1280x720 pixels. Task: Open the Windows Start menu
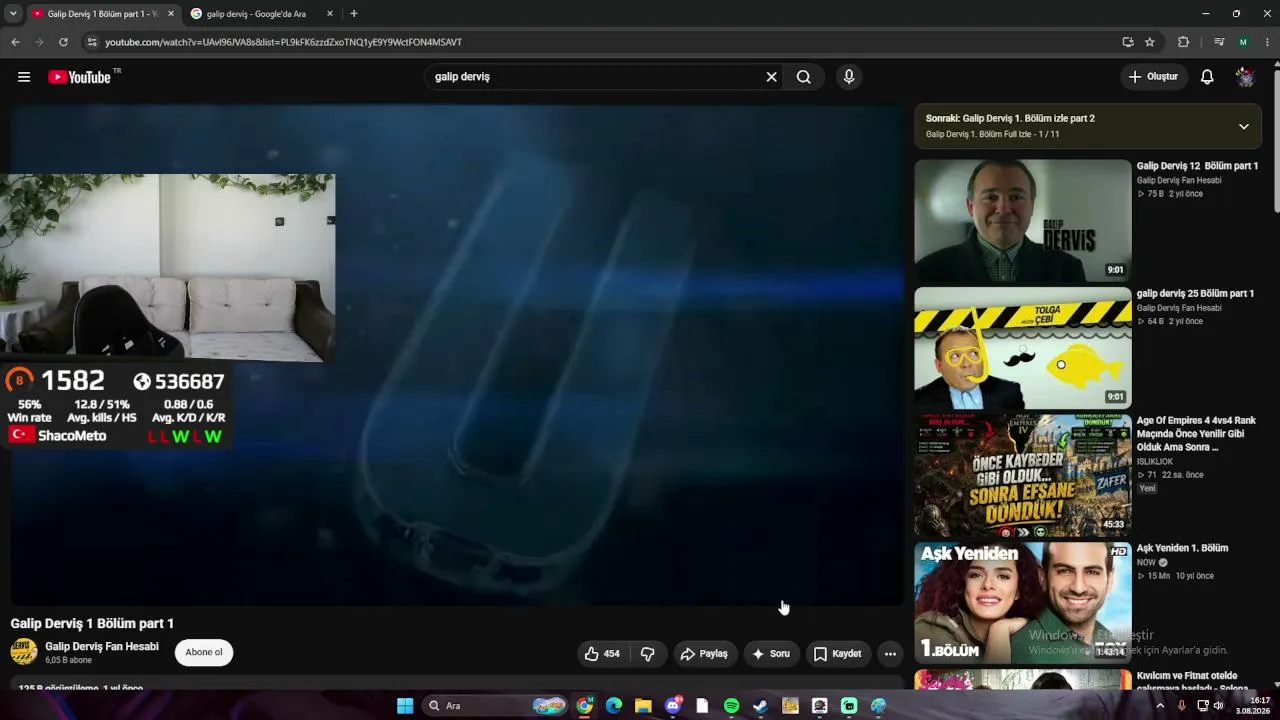(x=405, y=706)
